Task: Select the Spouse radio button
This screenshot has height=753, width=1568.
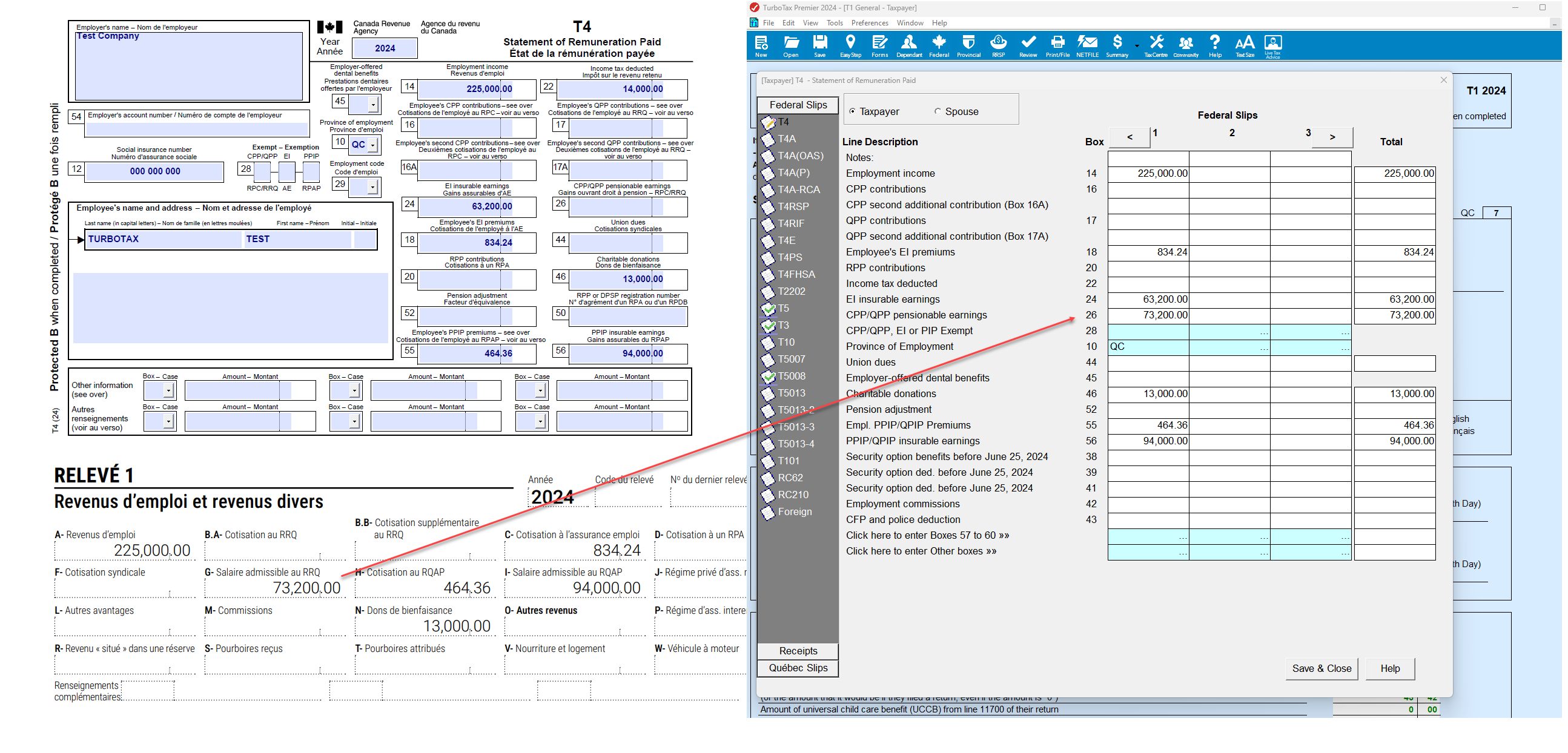Action: [x=938, y=111]
